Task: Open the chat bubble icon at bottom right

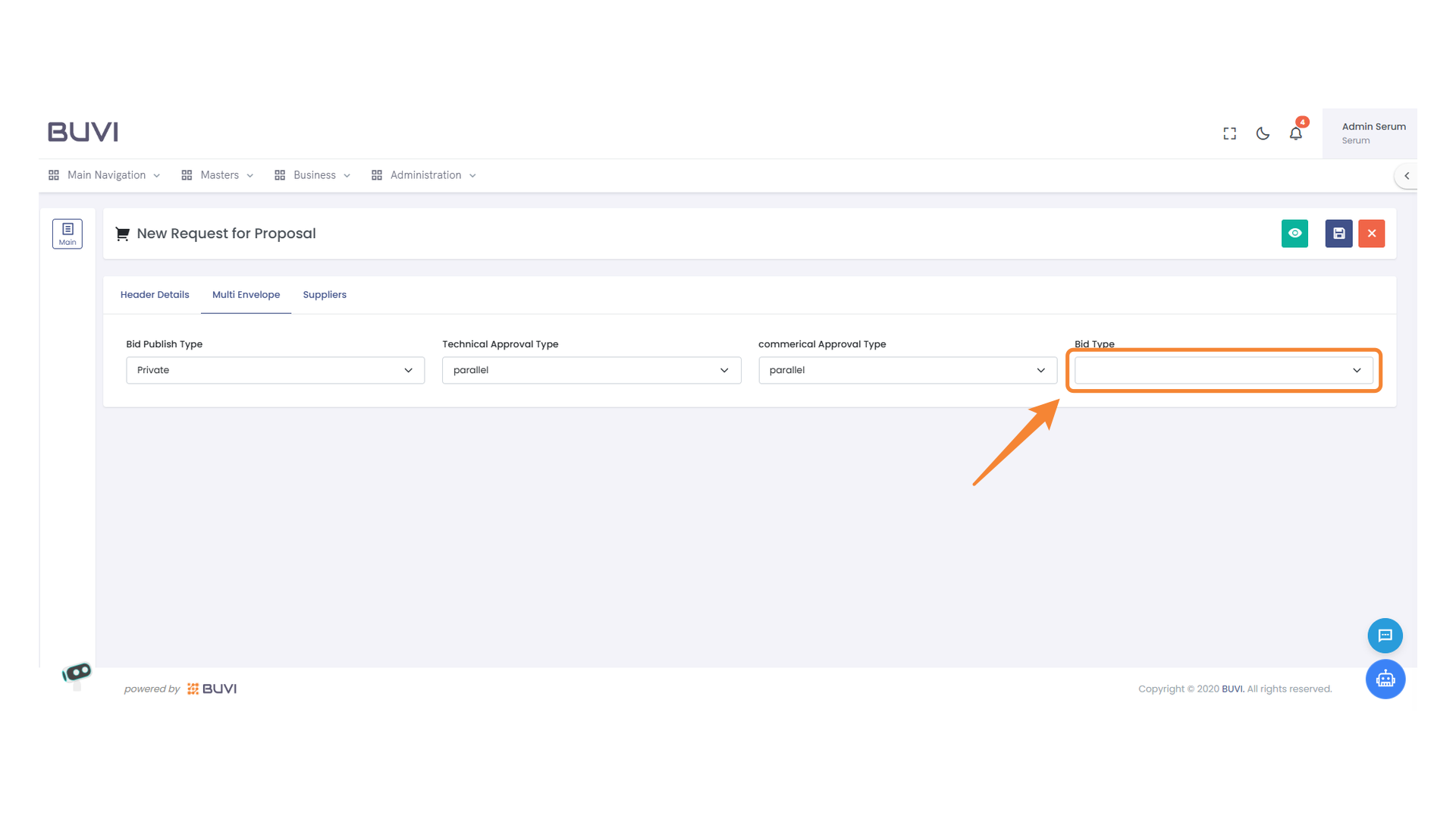Action: [x=1385, y=635]
